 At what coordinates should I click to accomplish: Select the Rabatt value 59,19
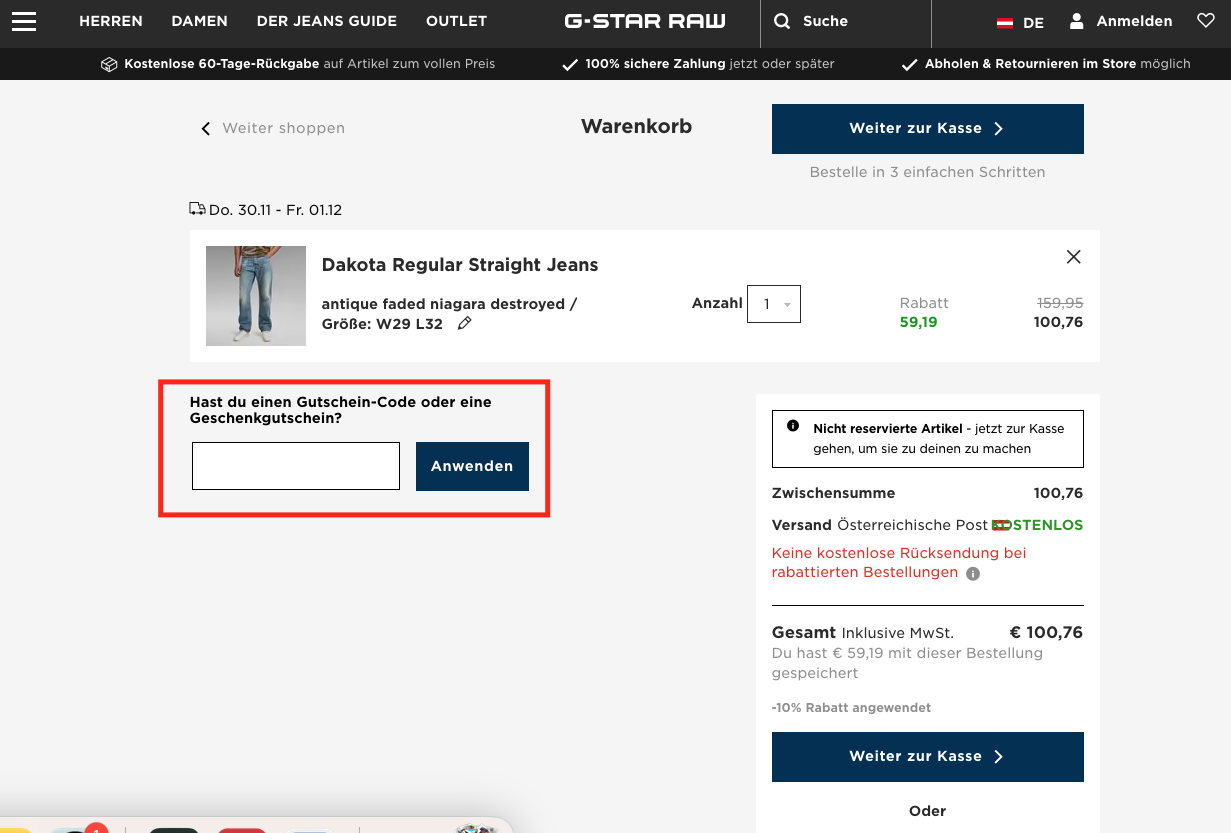pyautogui.click(x=918, y=322)
